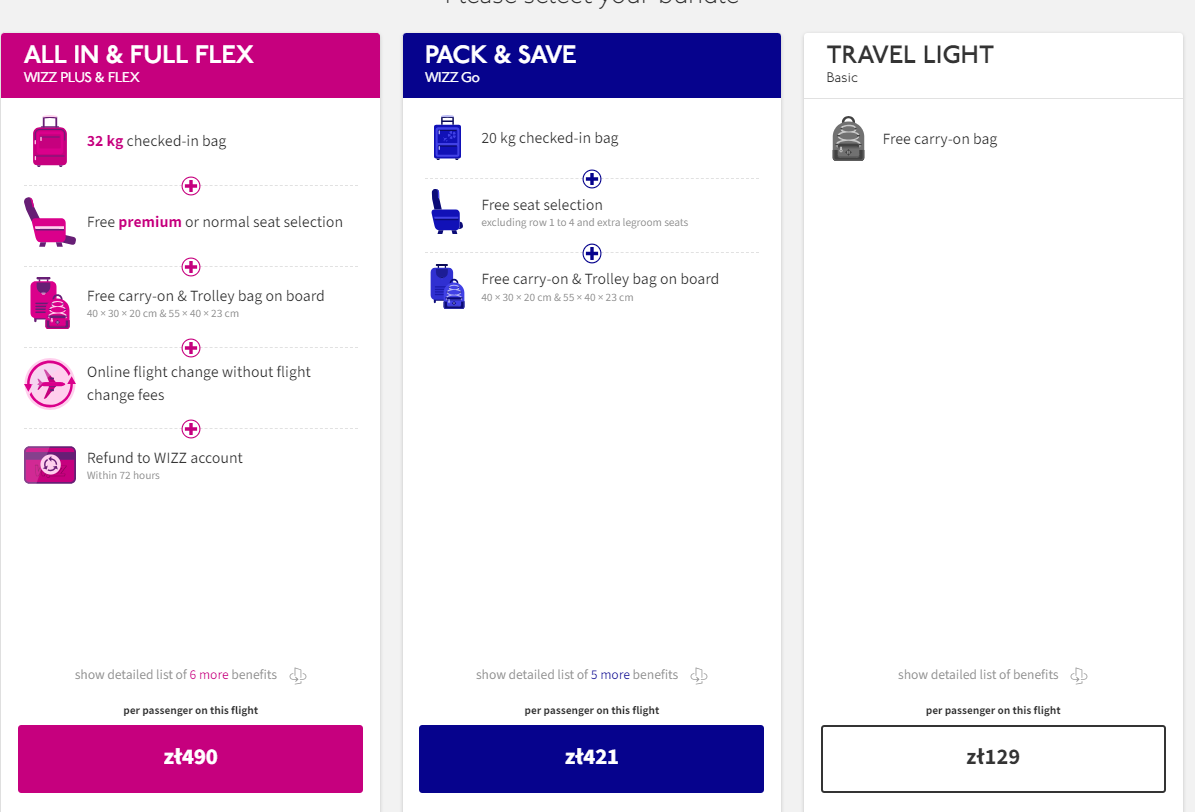Click the pink plus below 32 kg bag
This screenshot has width=1195, height=812.
point(190,186)
